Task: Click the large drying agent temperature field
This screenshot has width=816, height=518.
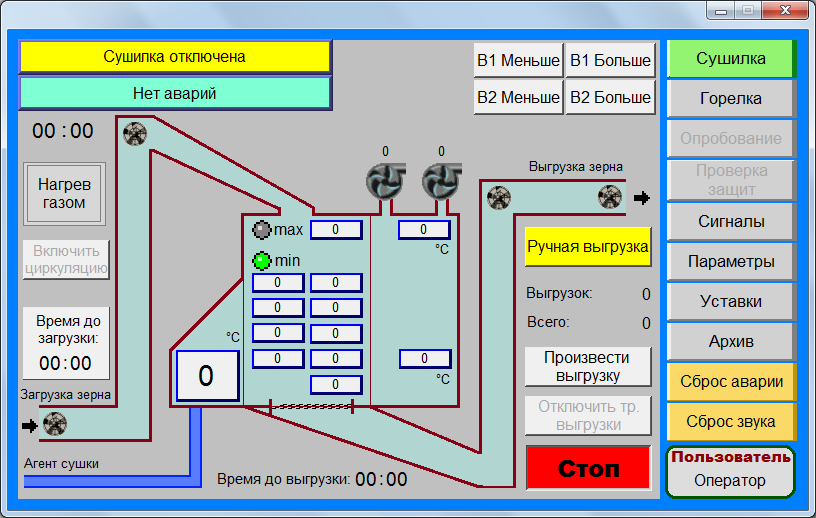Action: click(x=207, y=376)
